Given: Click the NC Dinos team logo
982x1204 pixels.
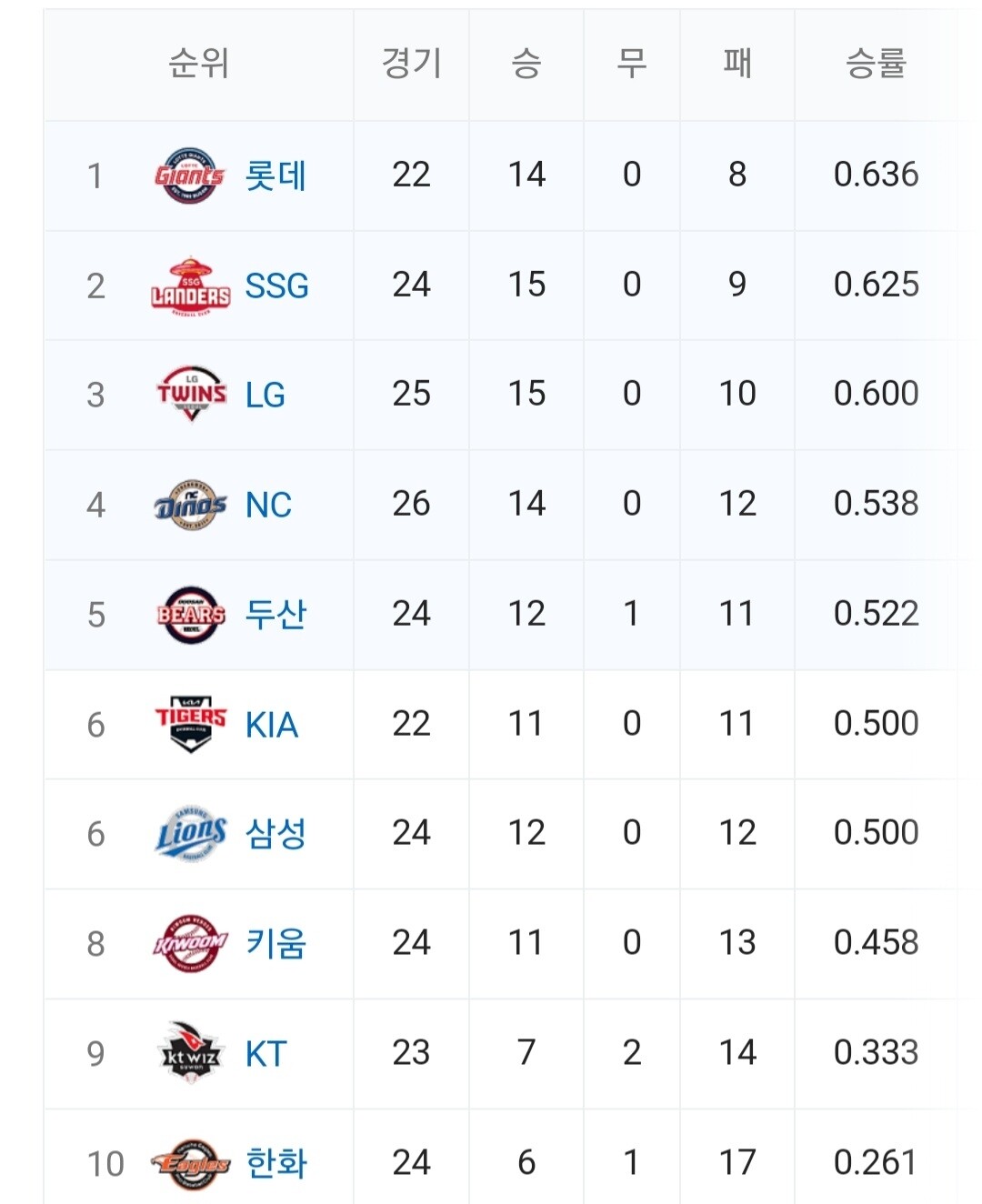Looking at the screenshot, I should (190, 505).
